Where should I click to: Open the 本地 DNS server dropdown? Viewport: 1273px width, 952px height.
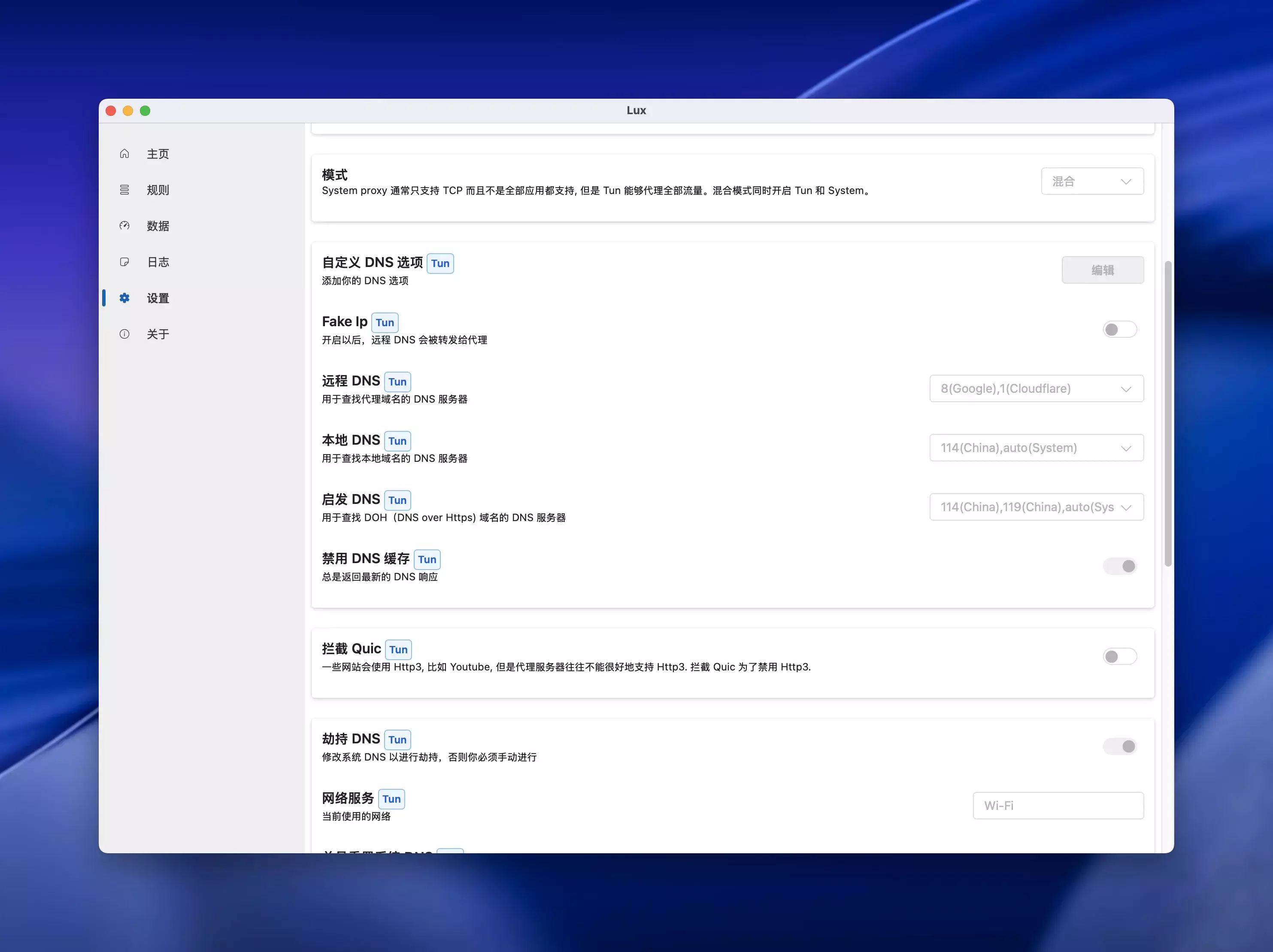tap(1036, 448)
